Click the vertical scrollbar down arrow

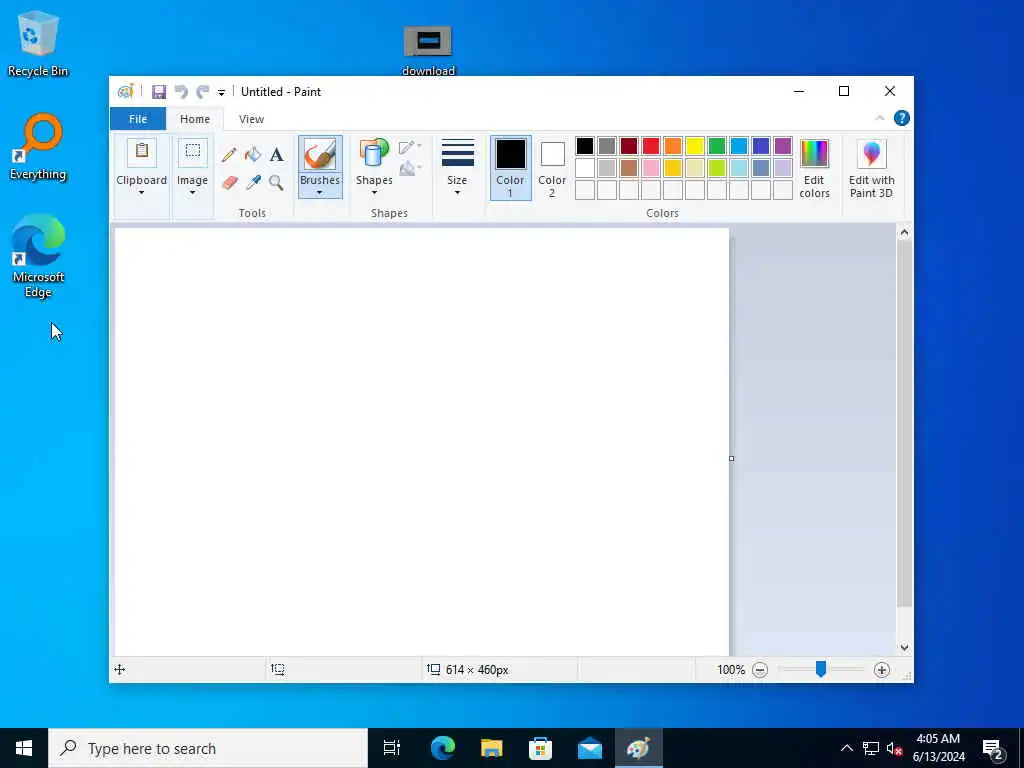point(904,648)
